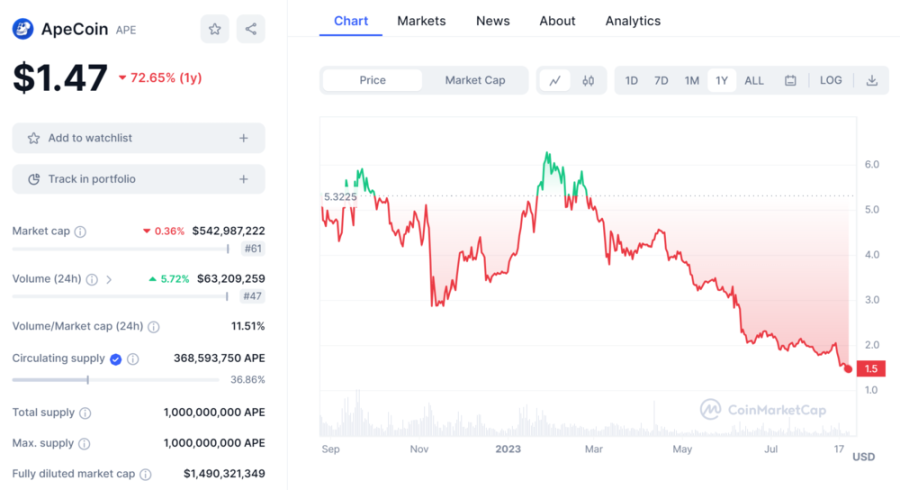Viewport: 900px width, 490px height.
Task: Switch to candlestick chart view
Action: point(588,80)
